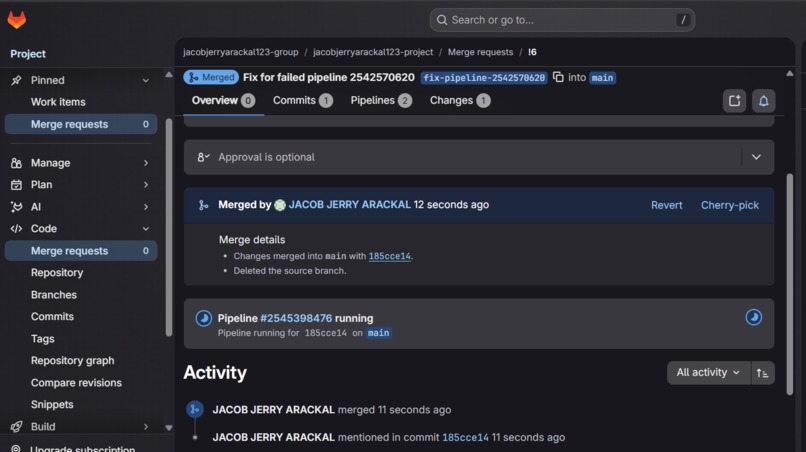The height and width of the screenshot is (452, 806).
Task: Click sidebar scroll down arrow
Action: point(169,427)
